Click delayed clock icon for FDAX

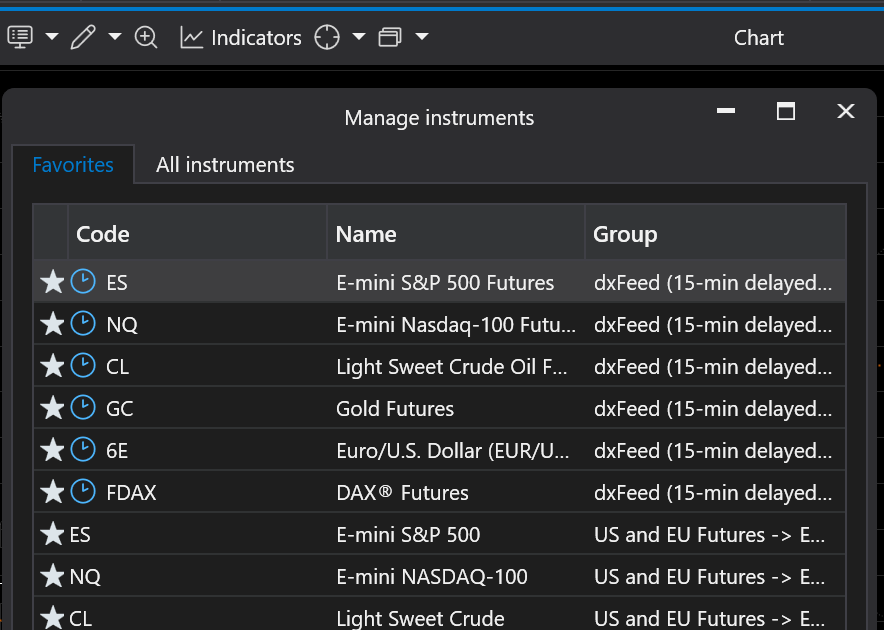coord(83,492)
